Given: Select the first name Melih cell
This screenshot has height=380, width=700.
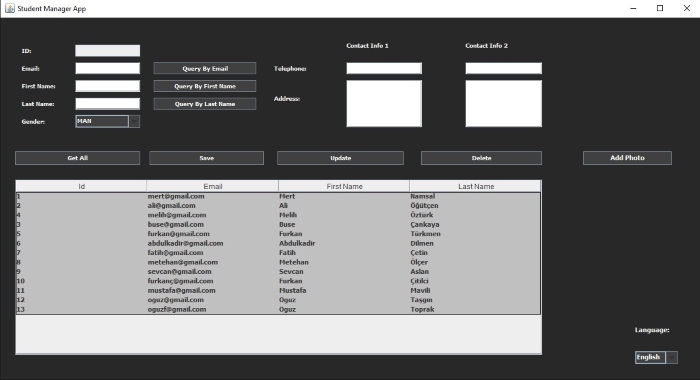Looking at the screenshot, I should click(344, 215).
